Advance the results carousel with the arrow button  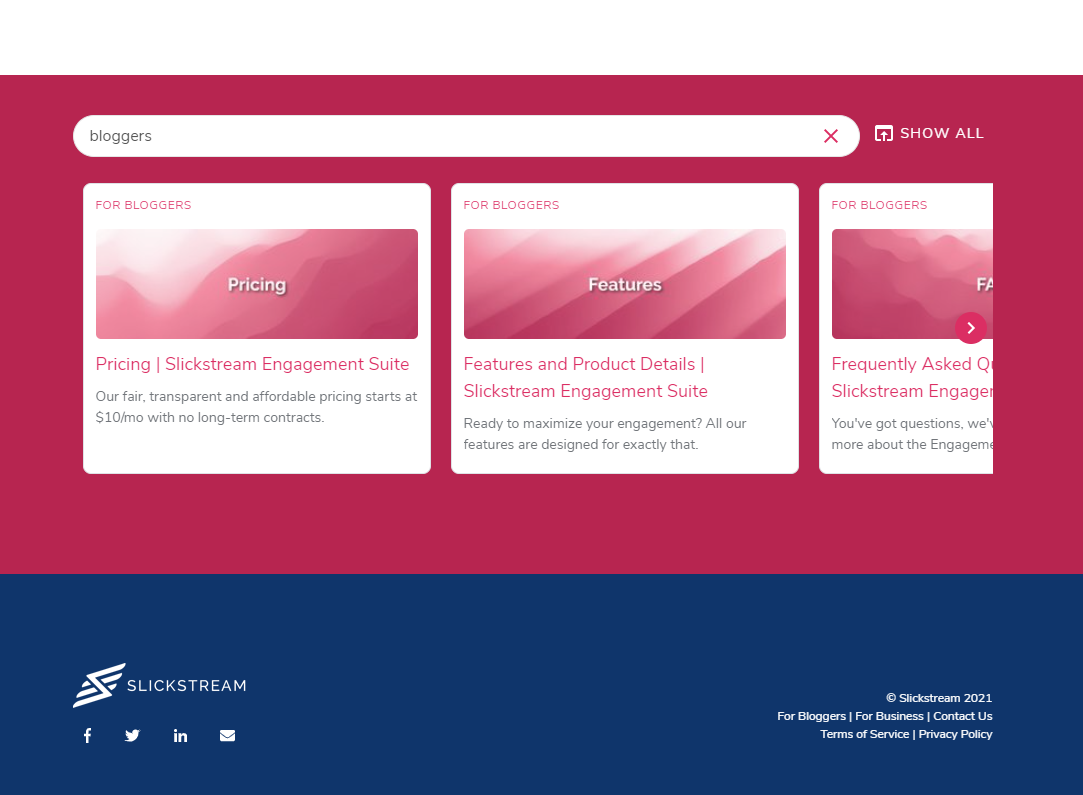tap(970, 328)
